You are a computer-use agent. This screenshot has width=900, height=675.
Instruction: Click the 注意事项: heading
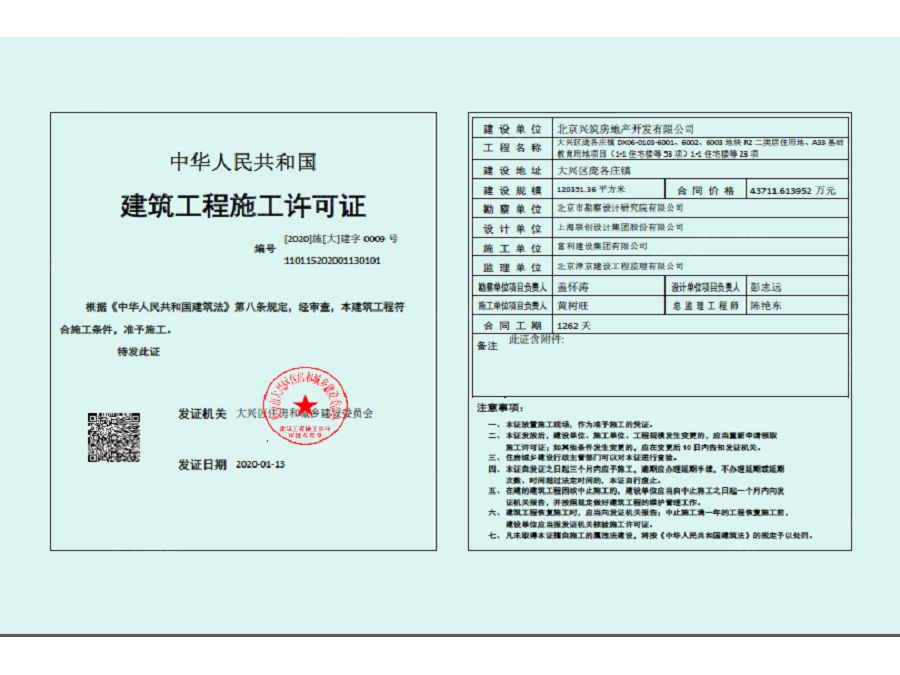tap(500, 408)
